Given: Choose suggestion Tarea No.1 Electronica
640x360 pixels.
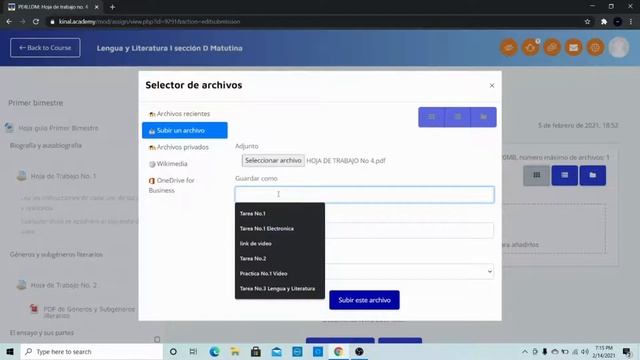Looking at the screenshot, I should pos(267,229).
